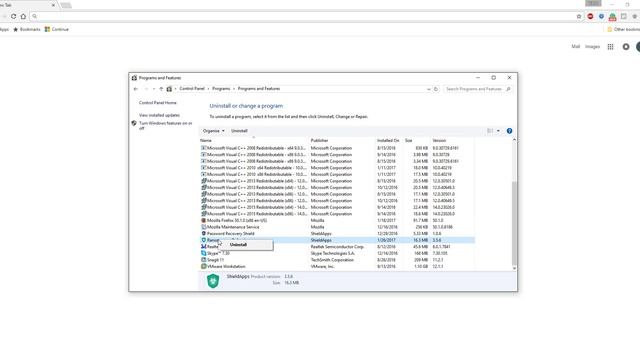This screenshot has height=360, width=640.
Task: Click the green extension icon in Chrome toolbar
Action: 613,17
